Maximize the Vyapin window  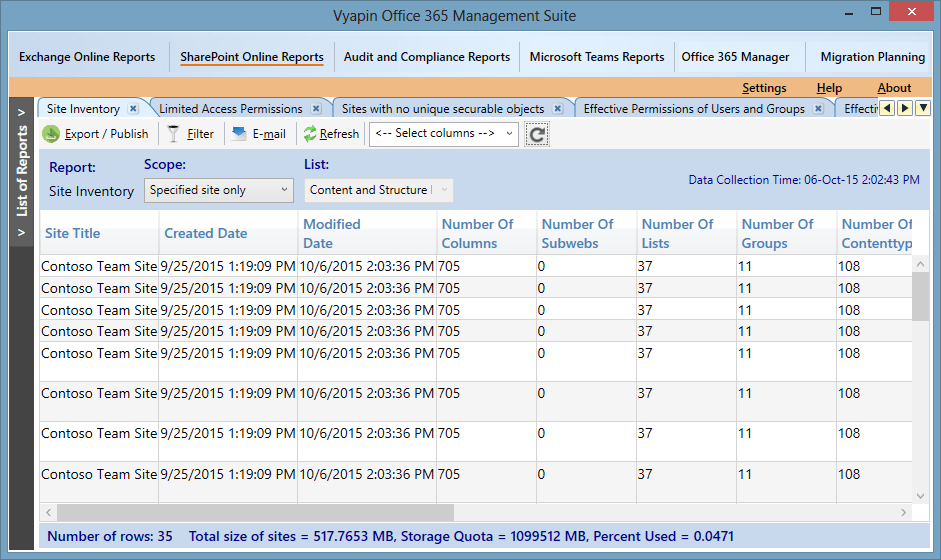coord(876,12)
